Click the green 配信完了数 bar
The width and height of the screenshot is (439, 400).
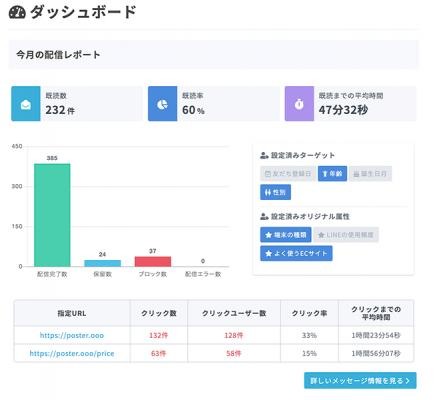[x=52, y=215]
